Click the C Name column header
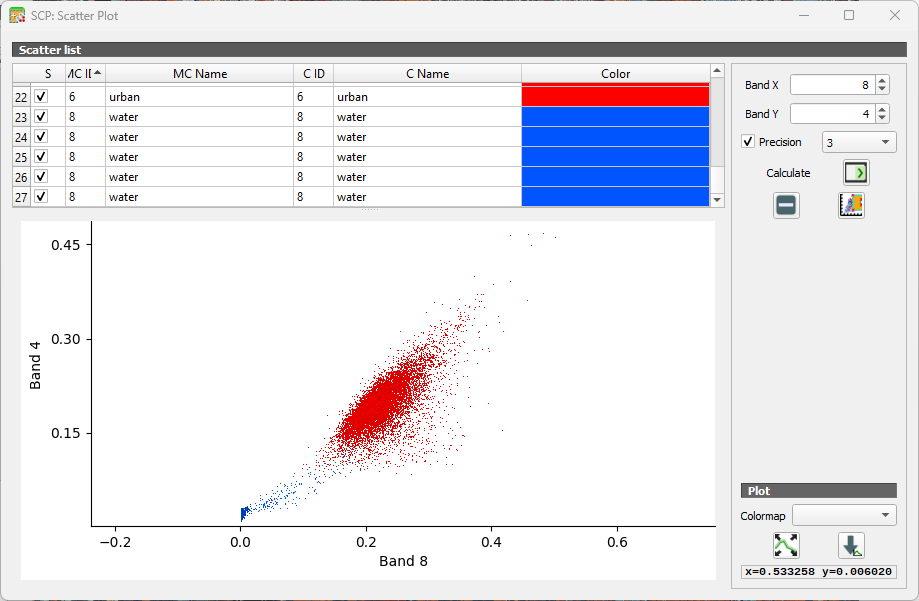The width and height of the screenshot is (919, 601). (427, 73)
